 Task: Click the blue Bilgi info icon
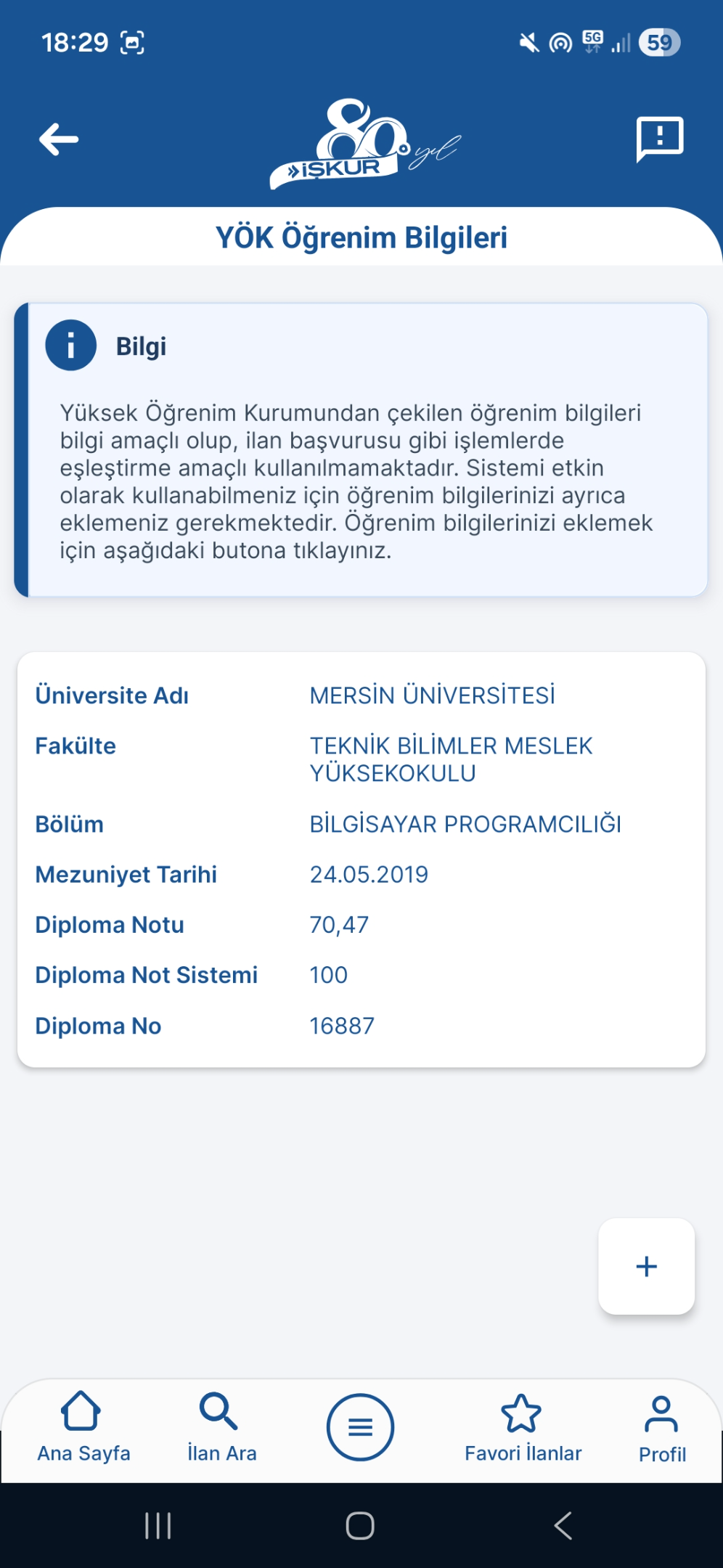pos(71,346)
